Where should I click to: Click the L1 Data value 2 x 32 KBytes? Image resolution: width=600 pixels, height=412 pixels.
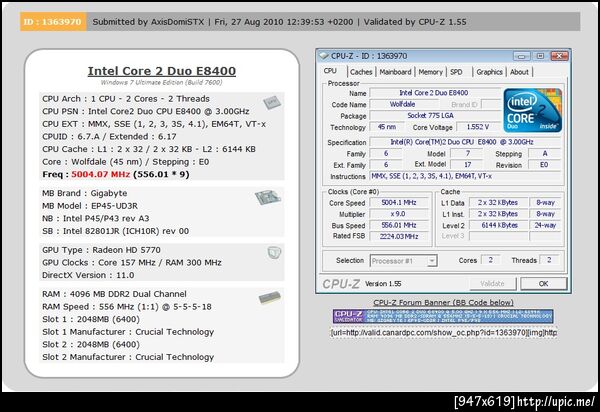coord(498,202)
